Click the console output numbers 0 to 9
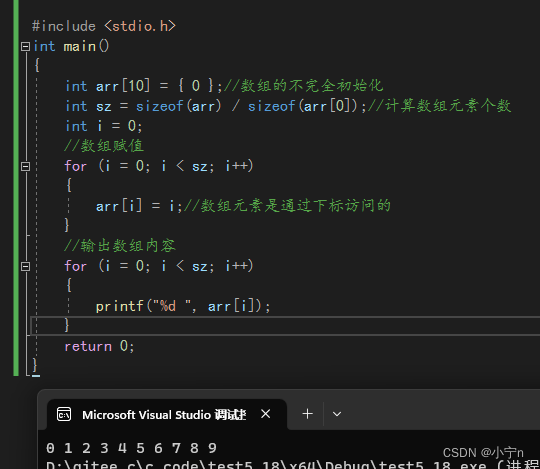The width and height of the screenshot is (540, 469). pos(131,448)
